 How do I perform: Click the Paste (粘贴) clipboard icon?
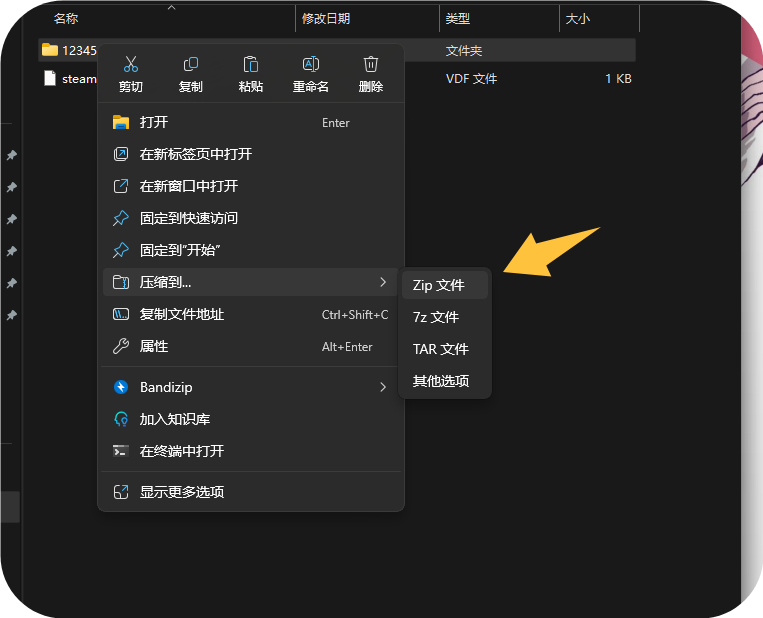coord(251,65)
